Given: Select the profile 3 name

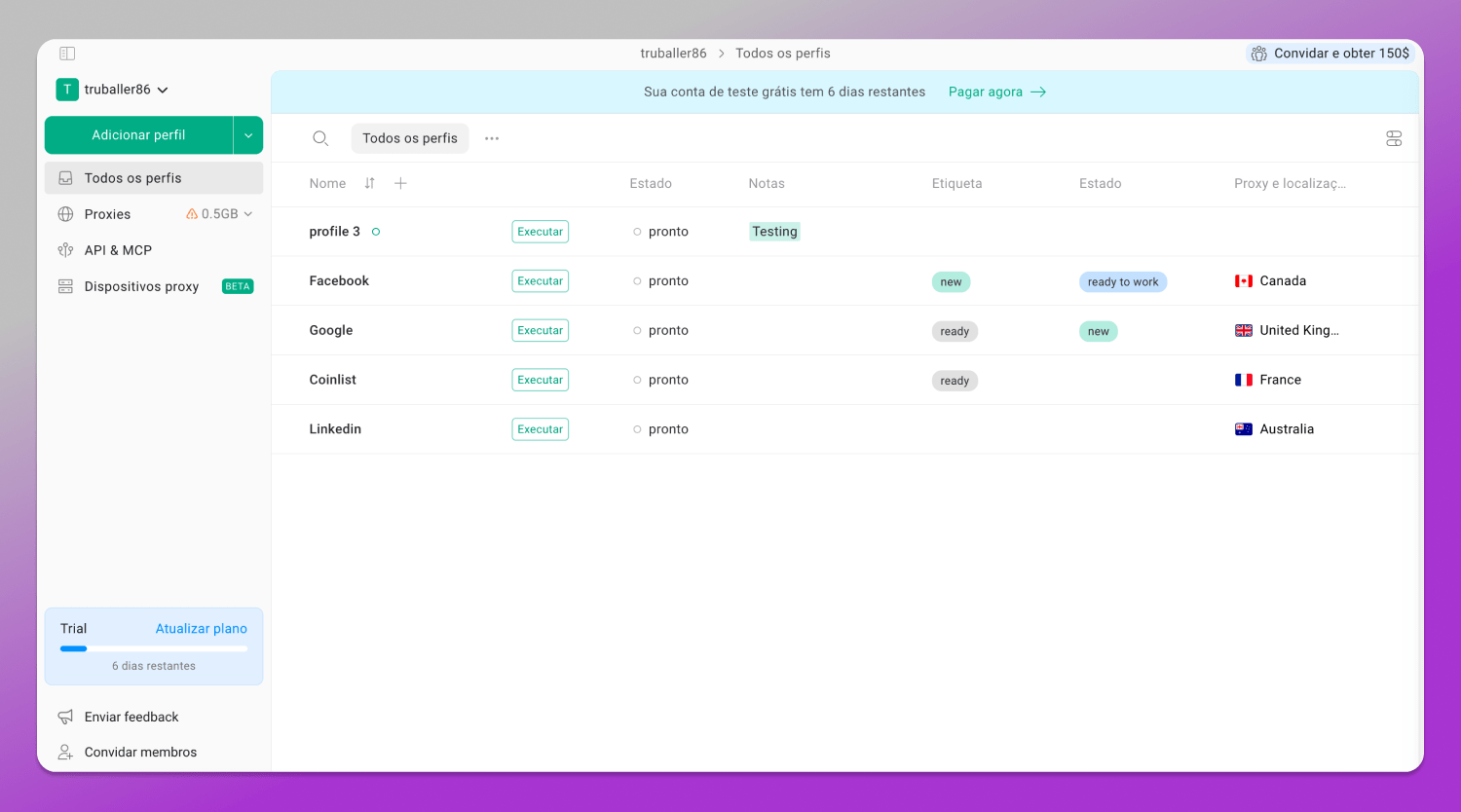Looking at the screenshot, I should click(334, 232).
